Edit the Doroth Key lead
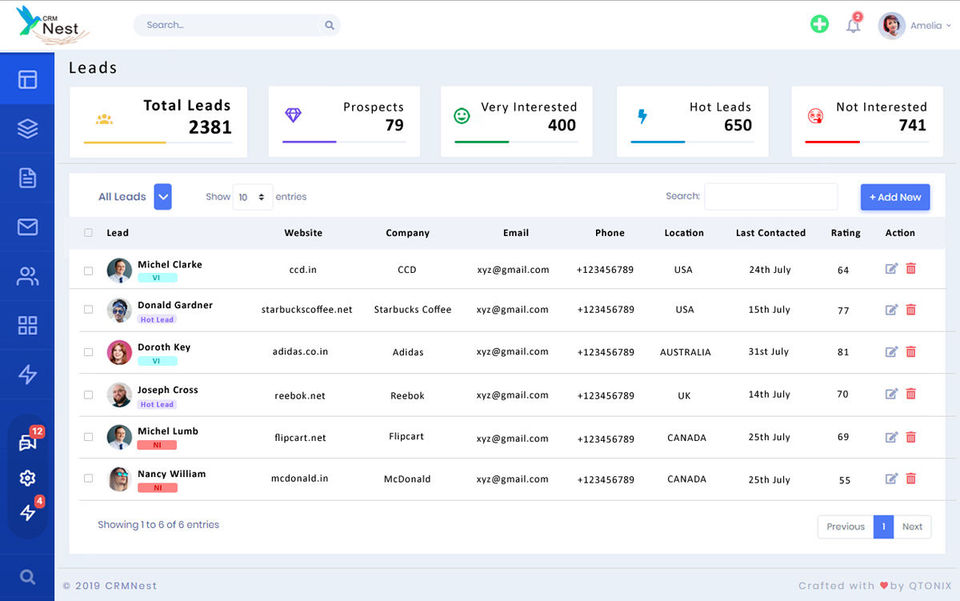This screenshot has width=960, height=601. [x=891, y=351]
